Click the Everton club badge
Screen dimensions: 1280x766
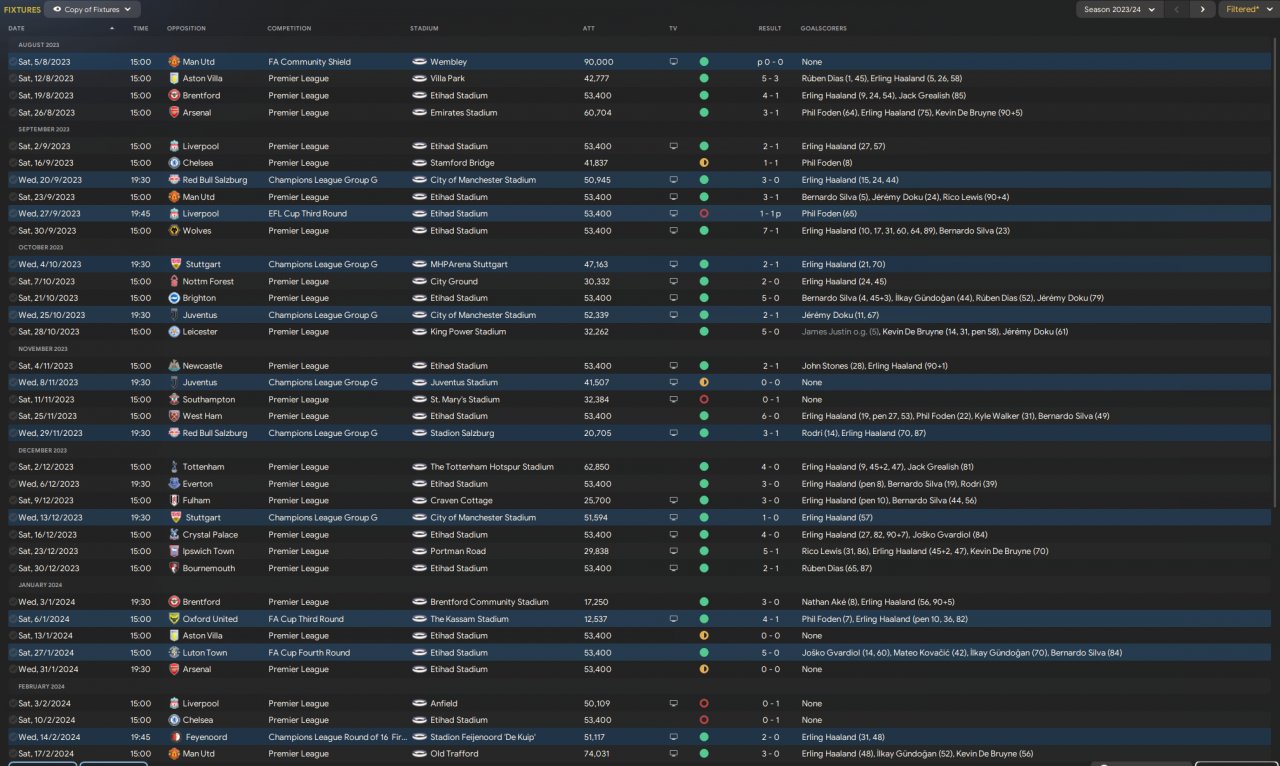pyautogui.click(x=174, y=484)
